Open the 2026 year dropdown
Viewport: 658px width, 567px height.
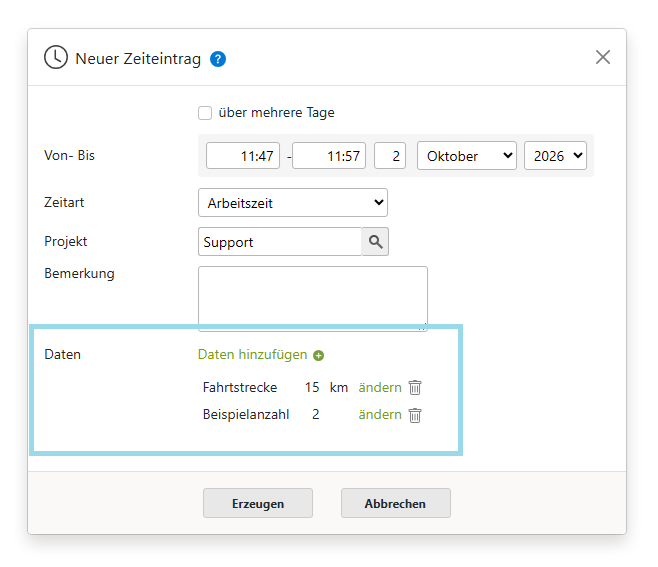pos(555,156)
